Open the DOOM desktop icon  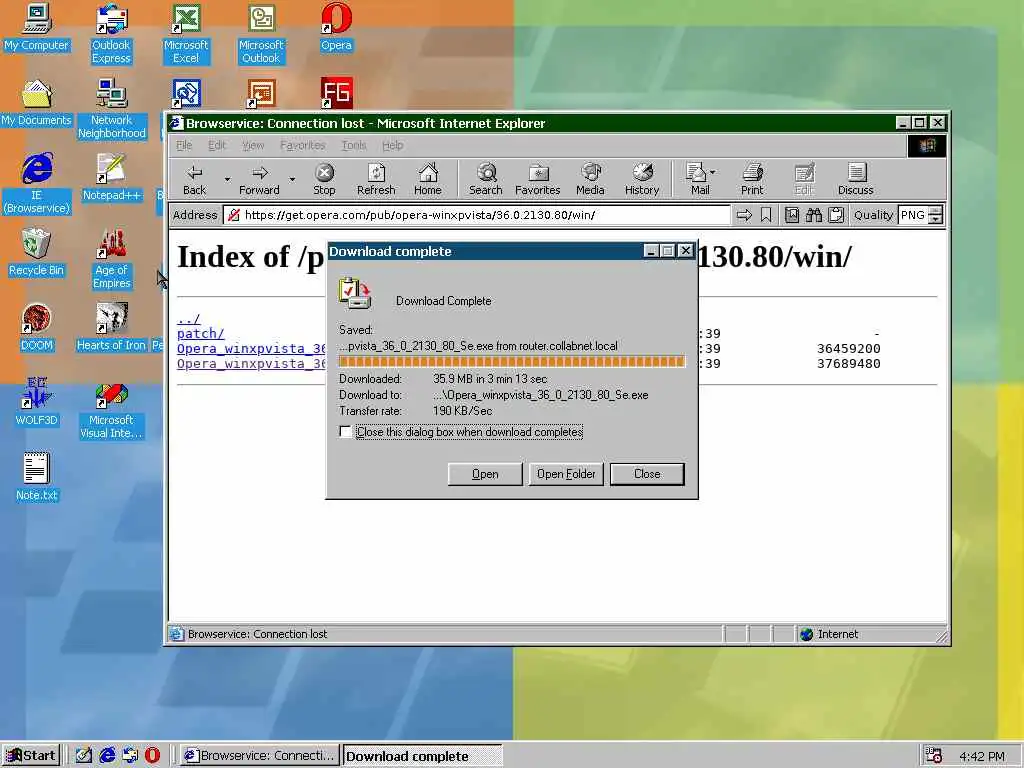pos(37,327)
